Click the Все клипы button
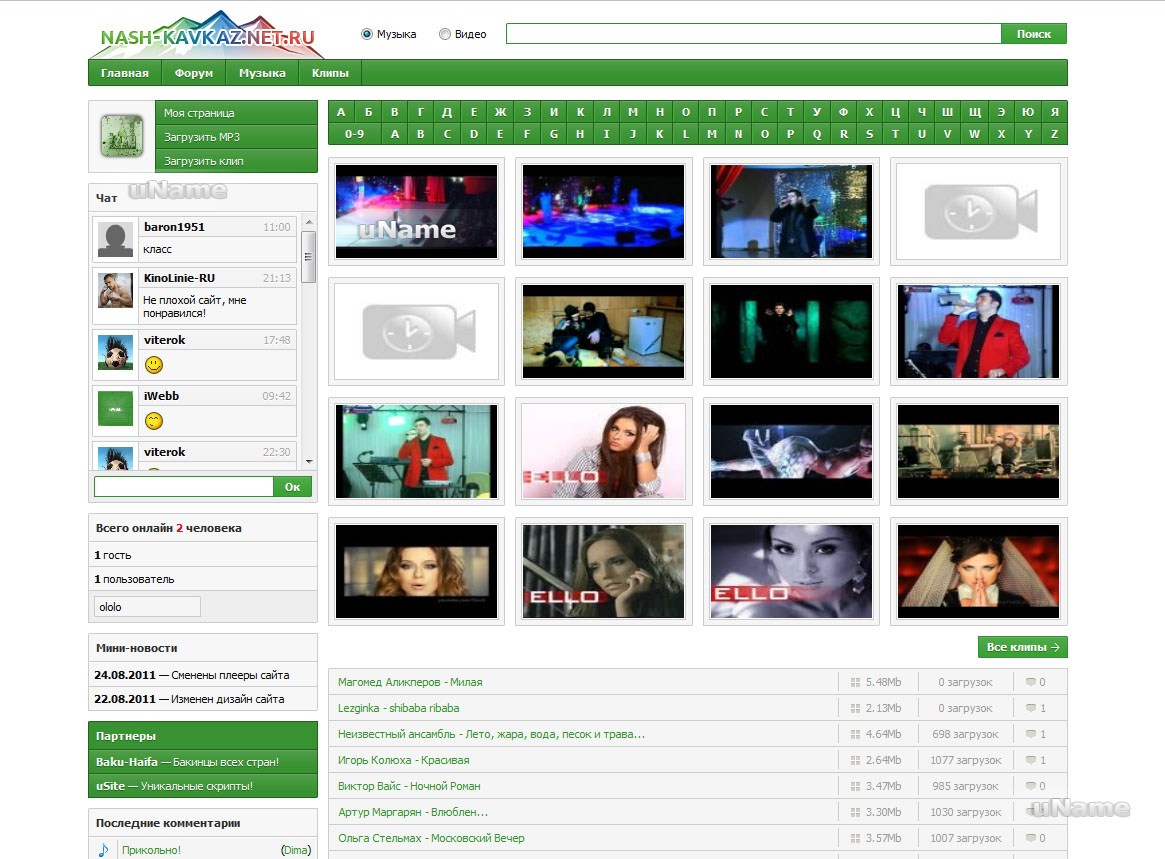 coord(1022,647)
